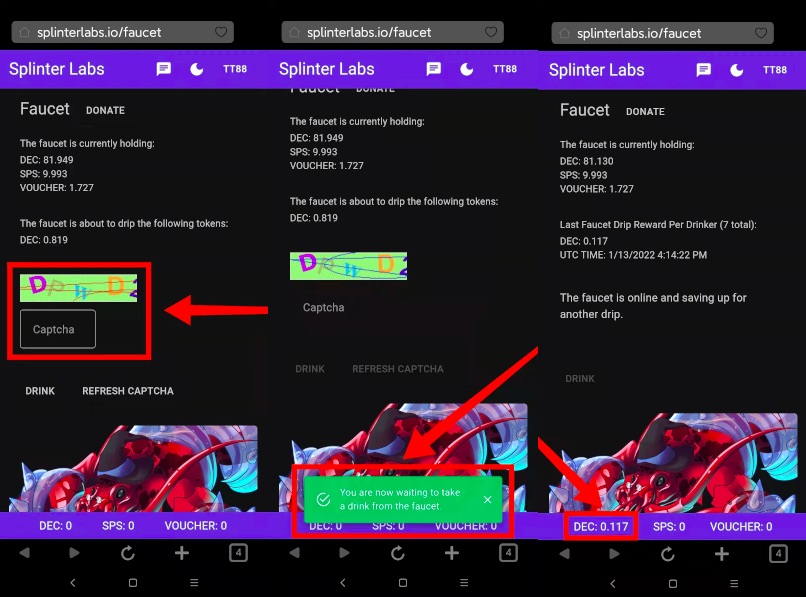Image resolution: width=806 pixels, height=597 pixels.
Task: Open TT88 account on the bordered-Captcha page
Action: pyautogui.click(x=235, y=69)
